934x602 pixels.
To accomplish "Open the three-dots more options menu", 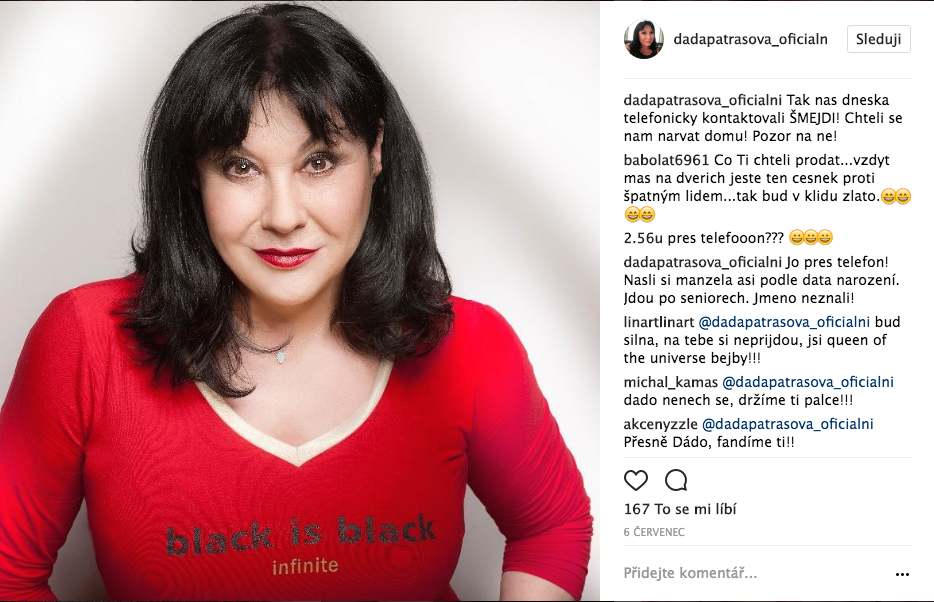I will [x=902, y=574].
